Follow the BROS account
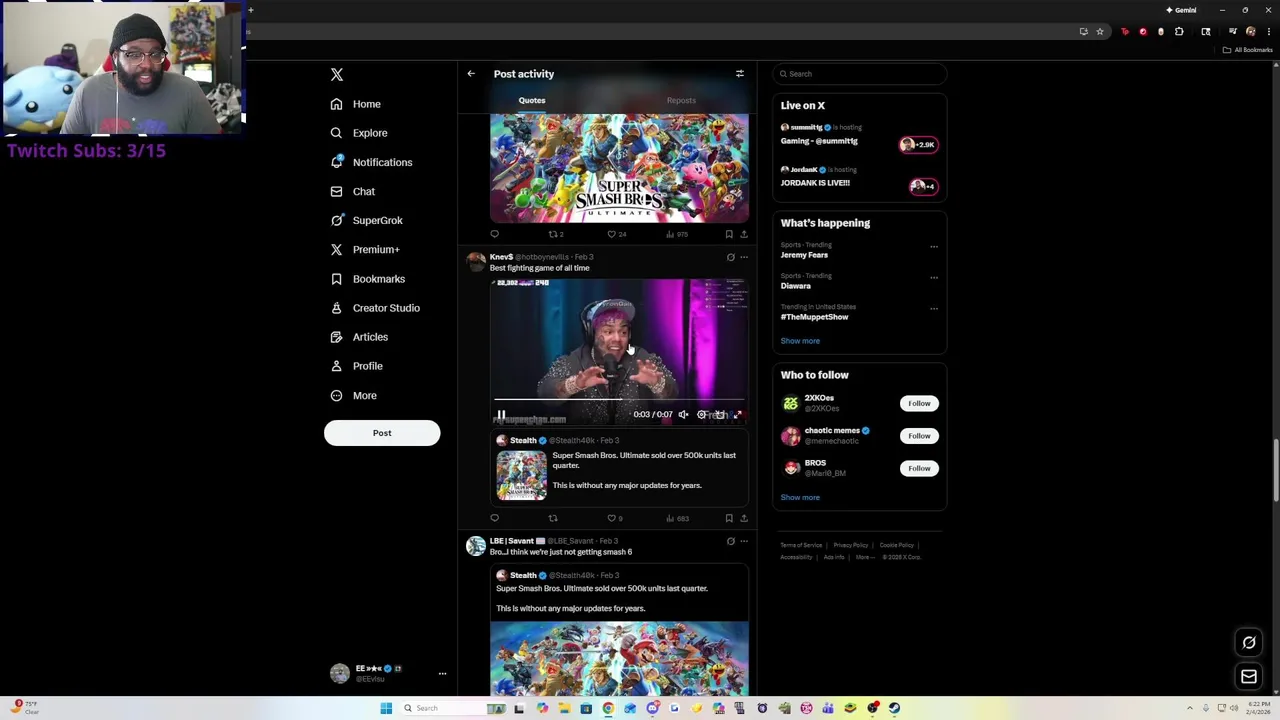1280x720 pixels. 919,468
